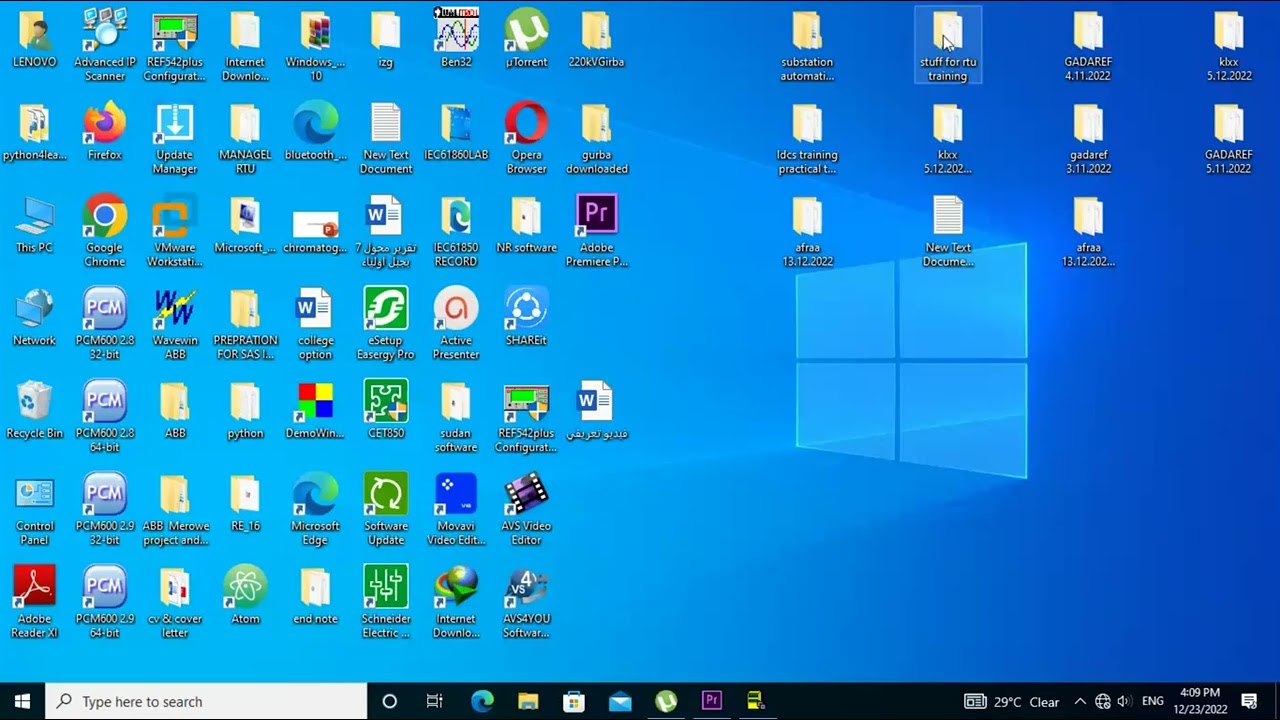Open the cv & cover letter folder
This screenshot has width=1280, height=720.
click(x=175, y=603)
